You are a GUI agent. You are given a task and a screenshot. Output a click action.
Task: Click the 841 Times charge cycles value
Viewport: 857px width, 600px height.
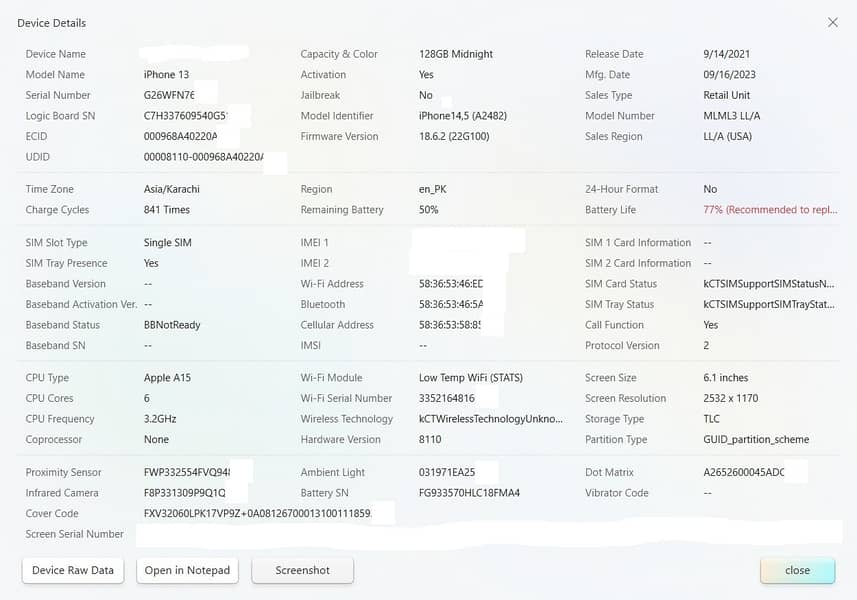167,210
